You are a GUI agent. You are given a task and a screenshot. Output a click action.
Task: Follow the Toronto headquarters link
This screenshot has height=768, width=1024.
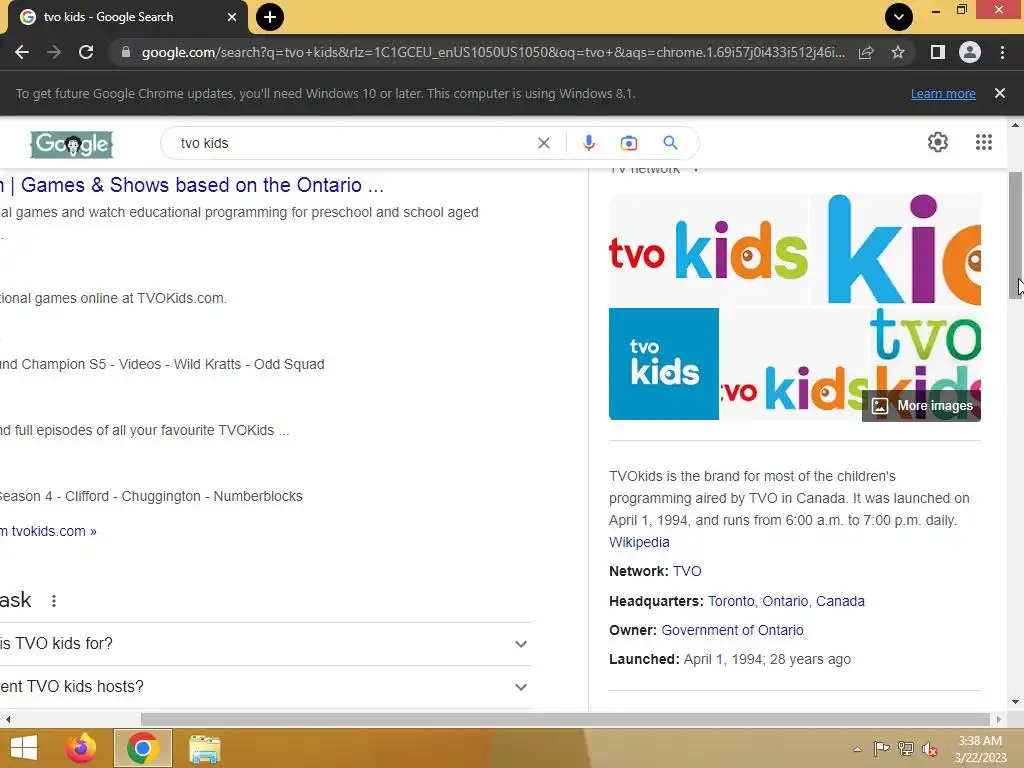tap(731, 601)
